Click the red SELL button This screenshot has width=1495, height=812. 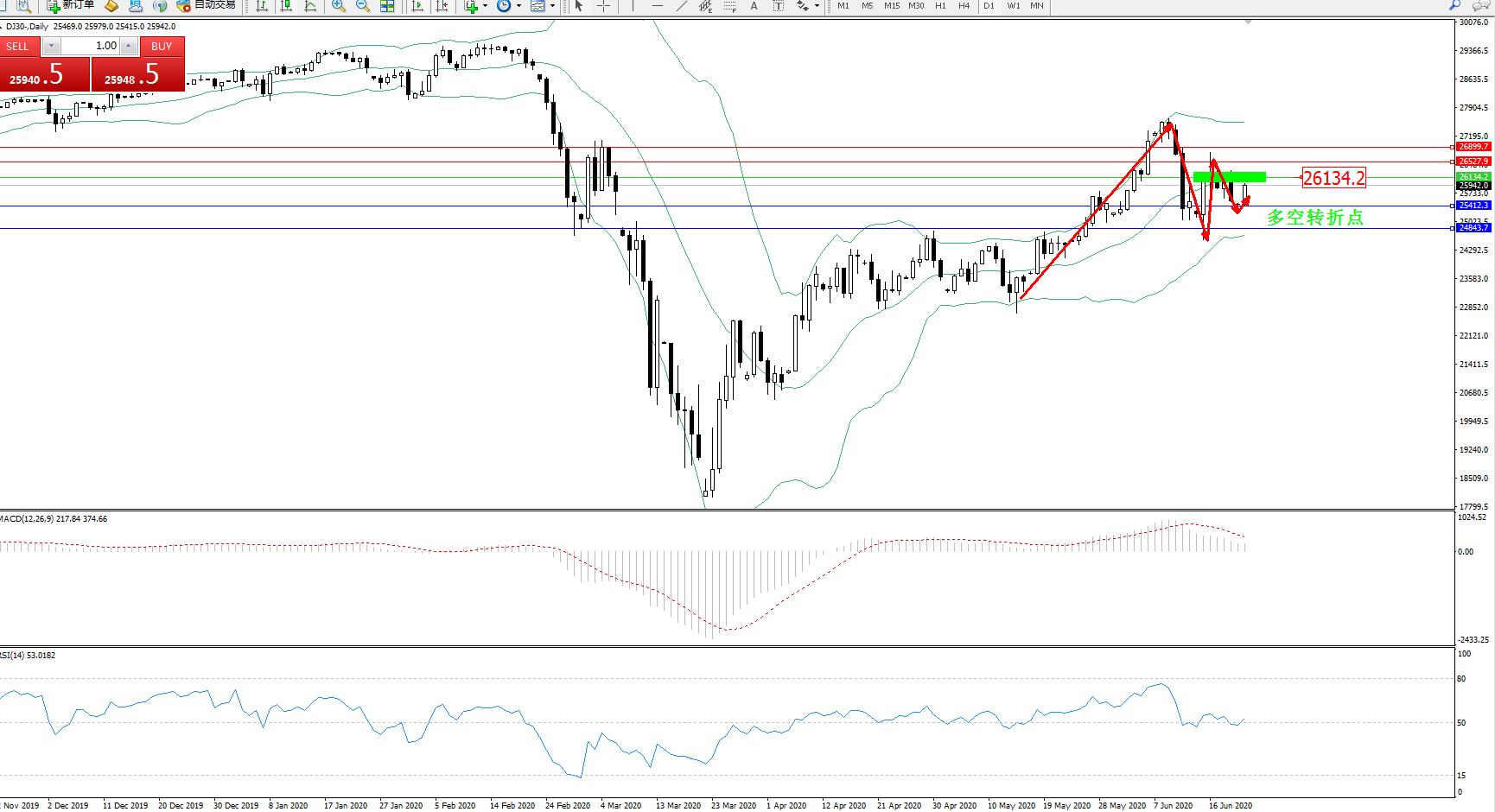tap(18, 47)
